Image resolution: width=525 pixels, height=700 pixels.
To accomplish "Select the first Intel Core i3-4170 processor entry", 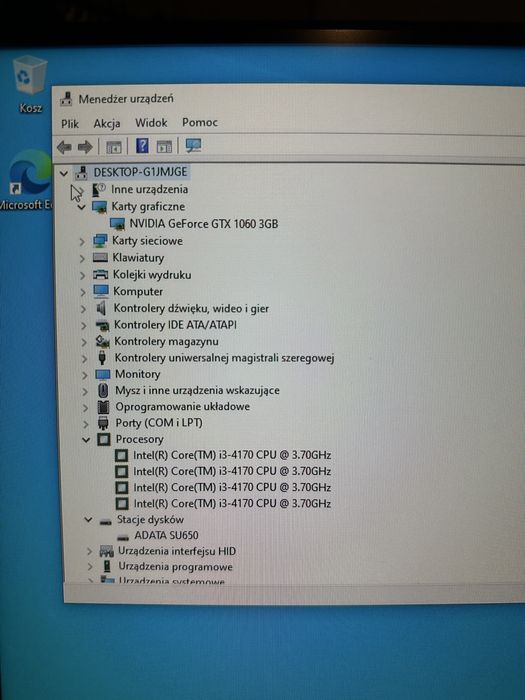I will click(232, 455).
